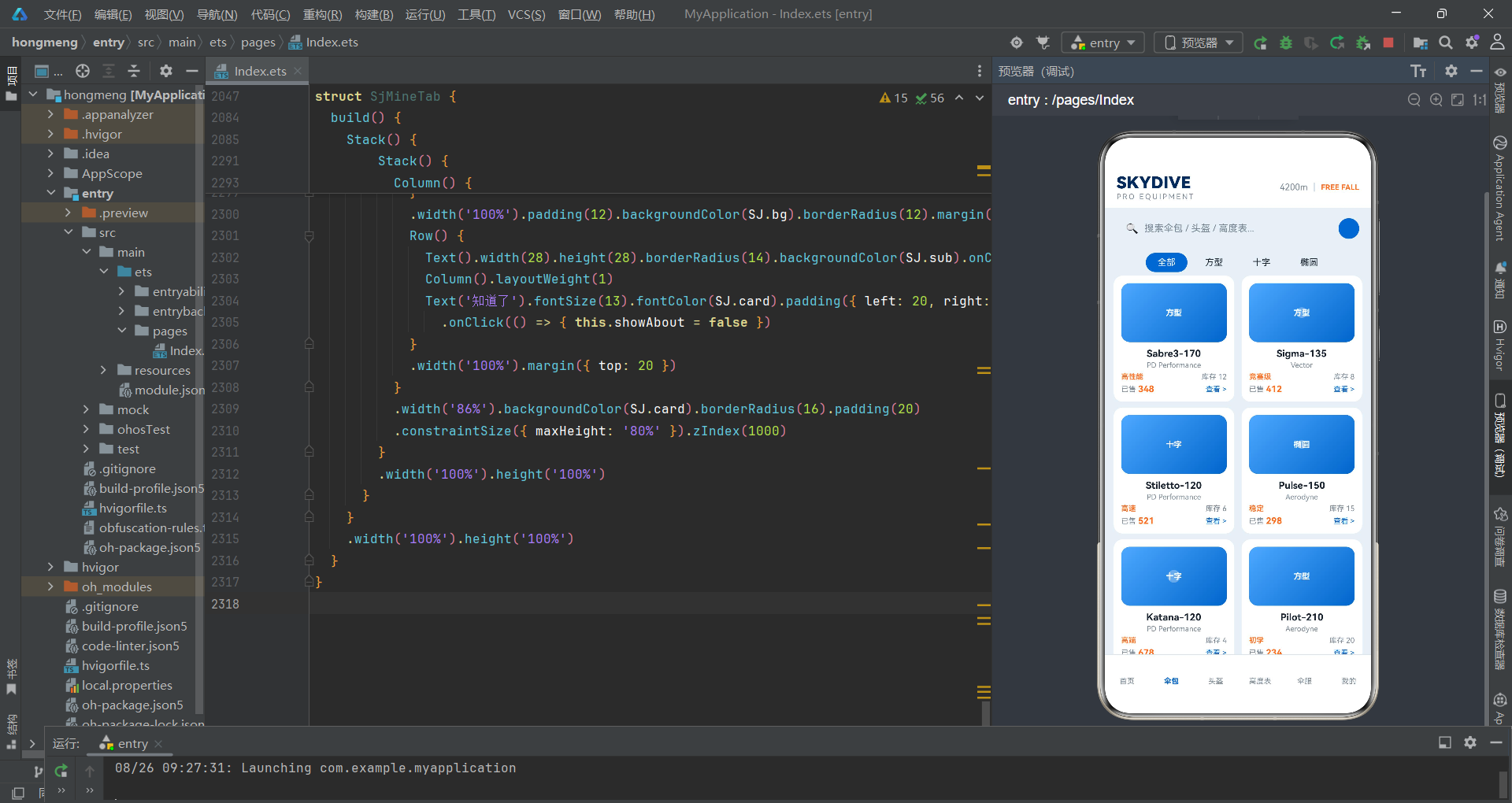Open the 编辑(E) menu
Screen dimensions: 1512x803
click(113, 14)
